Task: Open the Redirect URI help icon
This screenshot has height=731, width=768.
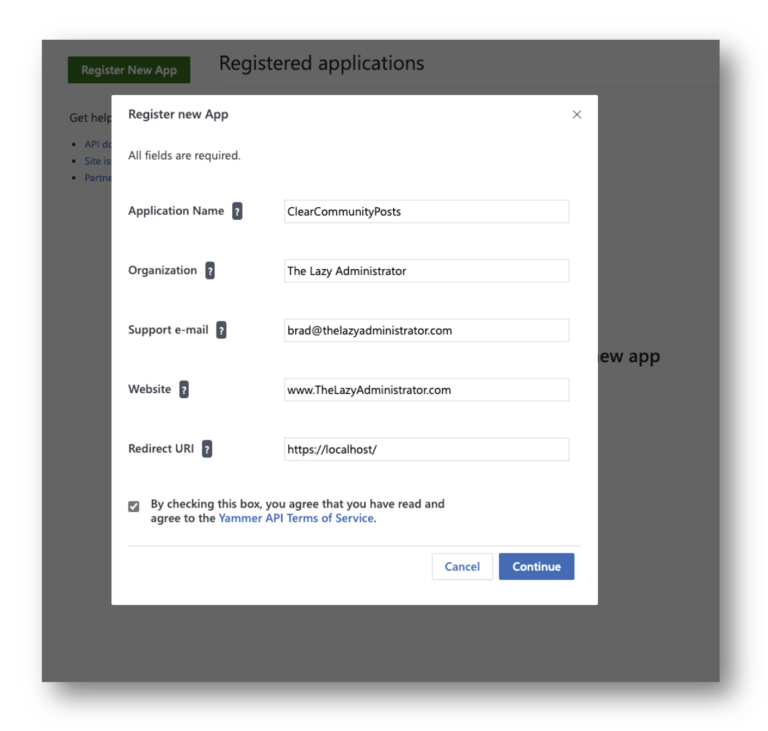Action: 207,449
